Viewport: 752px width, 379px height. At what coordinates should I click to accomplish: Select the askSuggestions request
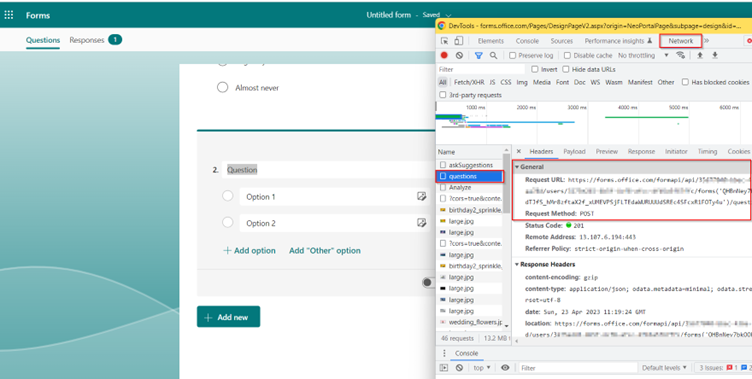click(470, 165)
